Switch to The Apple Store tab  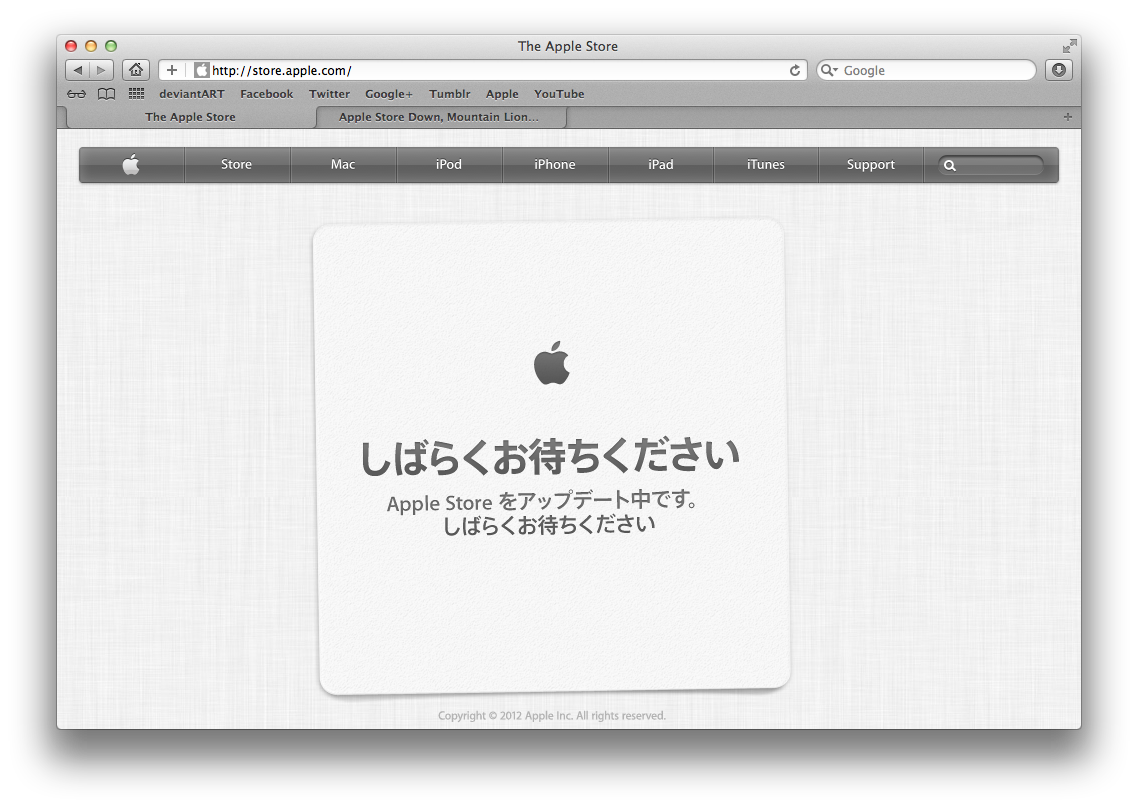pyautogui.click(x=190, y=117)
